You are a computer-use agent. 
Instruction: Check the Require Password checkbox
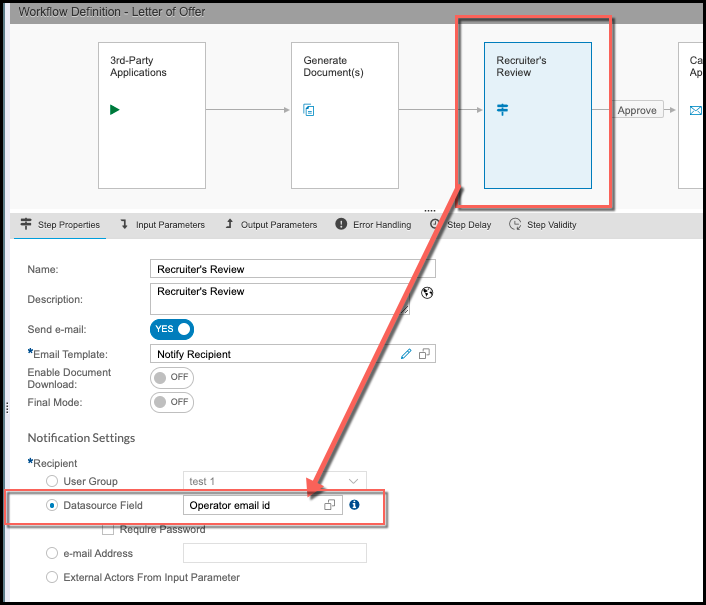coord(108,529)
